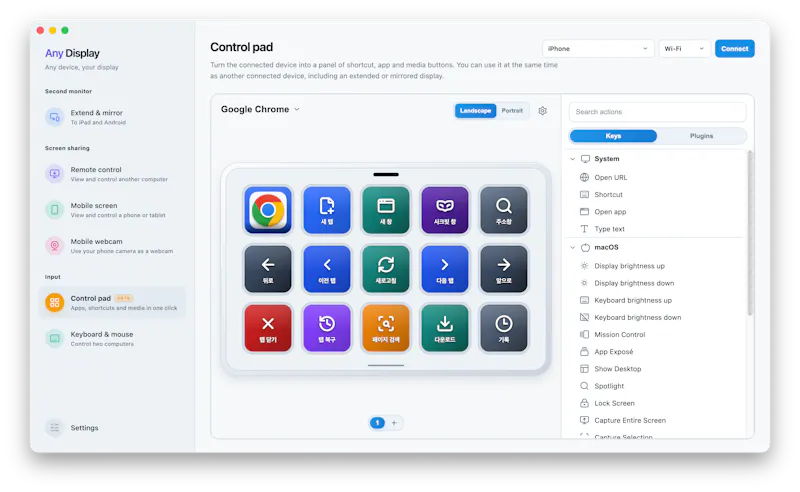Open Extend & mirror in sidebar

coord(112,117)
